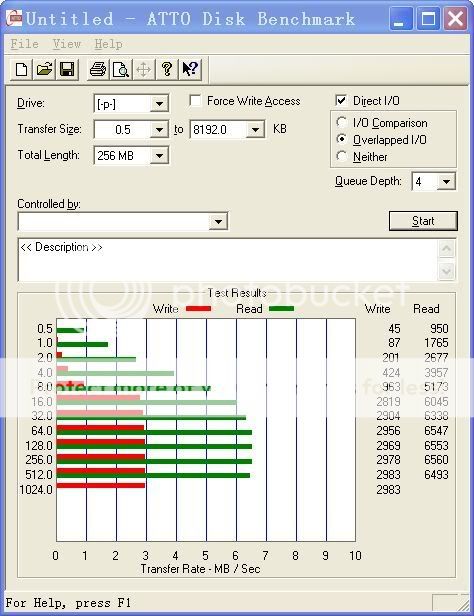The width and height of the screenshot is (474, 616).
Task: Click the New document toolbar icon
Action: click(x=21, y=70)
